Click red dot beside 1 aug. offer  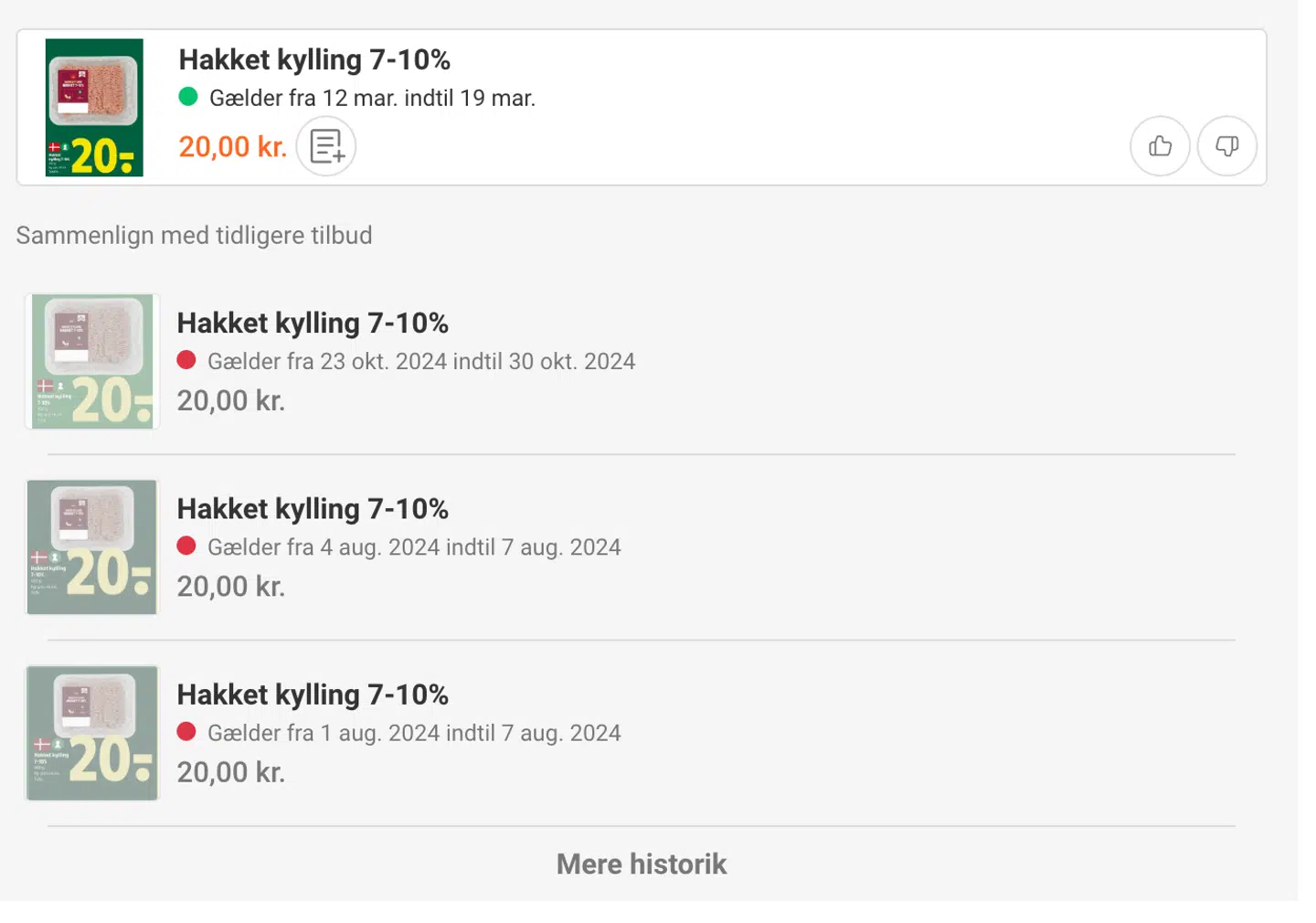tap(186, 731)
